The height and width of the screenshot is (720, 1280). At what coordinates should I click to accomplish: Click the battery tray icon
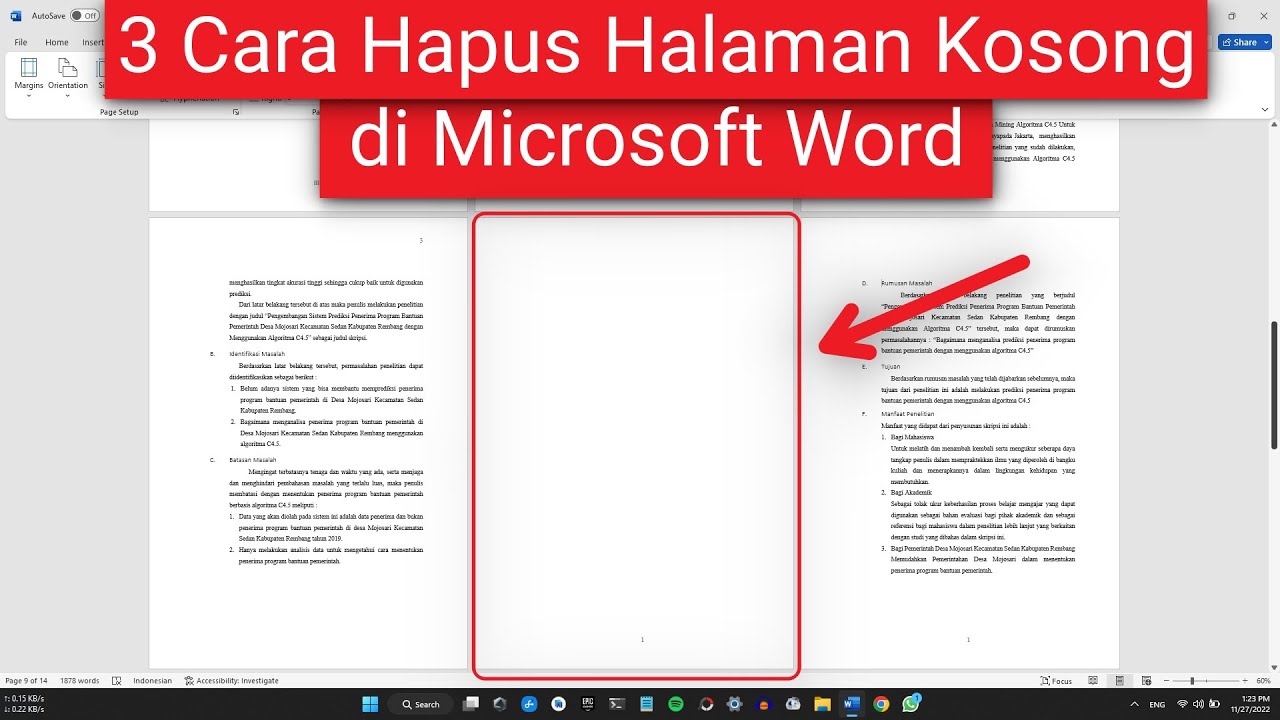click(1213, 704)
